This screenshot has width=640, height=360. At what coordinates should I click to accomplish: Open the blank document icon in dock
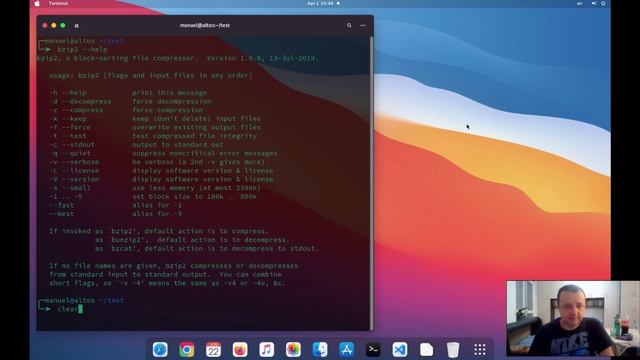[427, 350]
